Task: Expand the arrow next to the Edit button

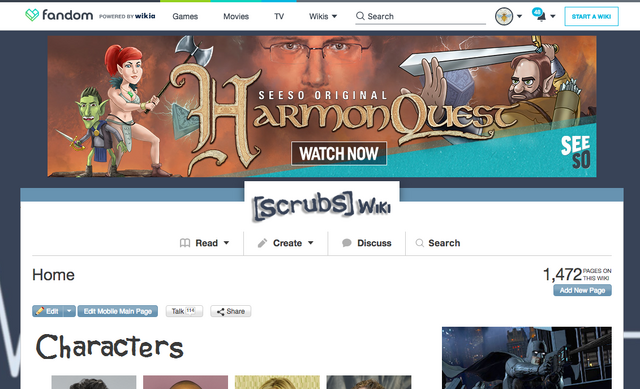Action: coord(69,311)
